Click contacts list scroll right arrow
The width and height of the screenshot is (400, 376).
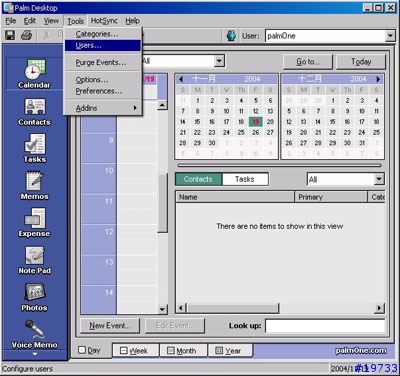pos(379,308)
